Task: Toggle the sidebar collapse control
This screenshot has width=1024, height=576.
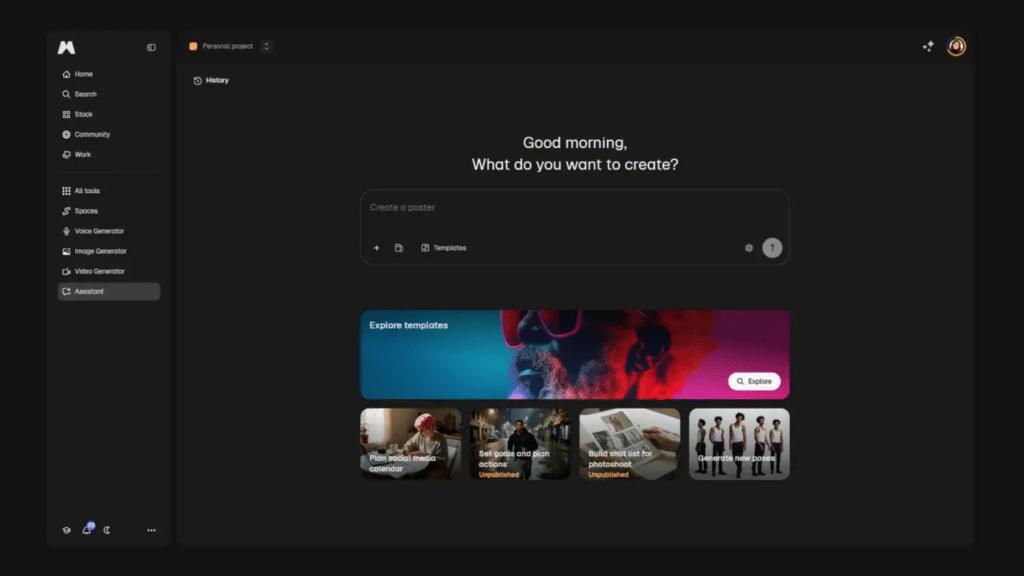Action: 150,46
